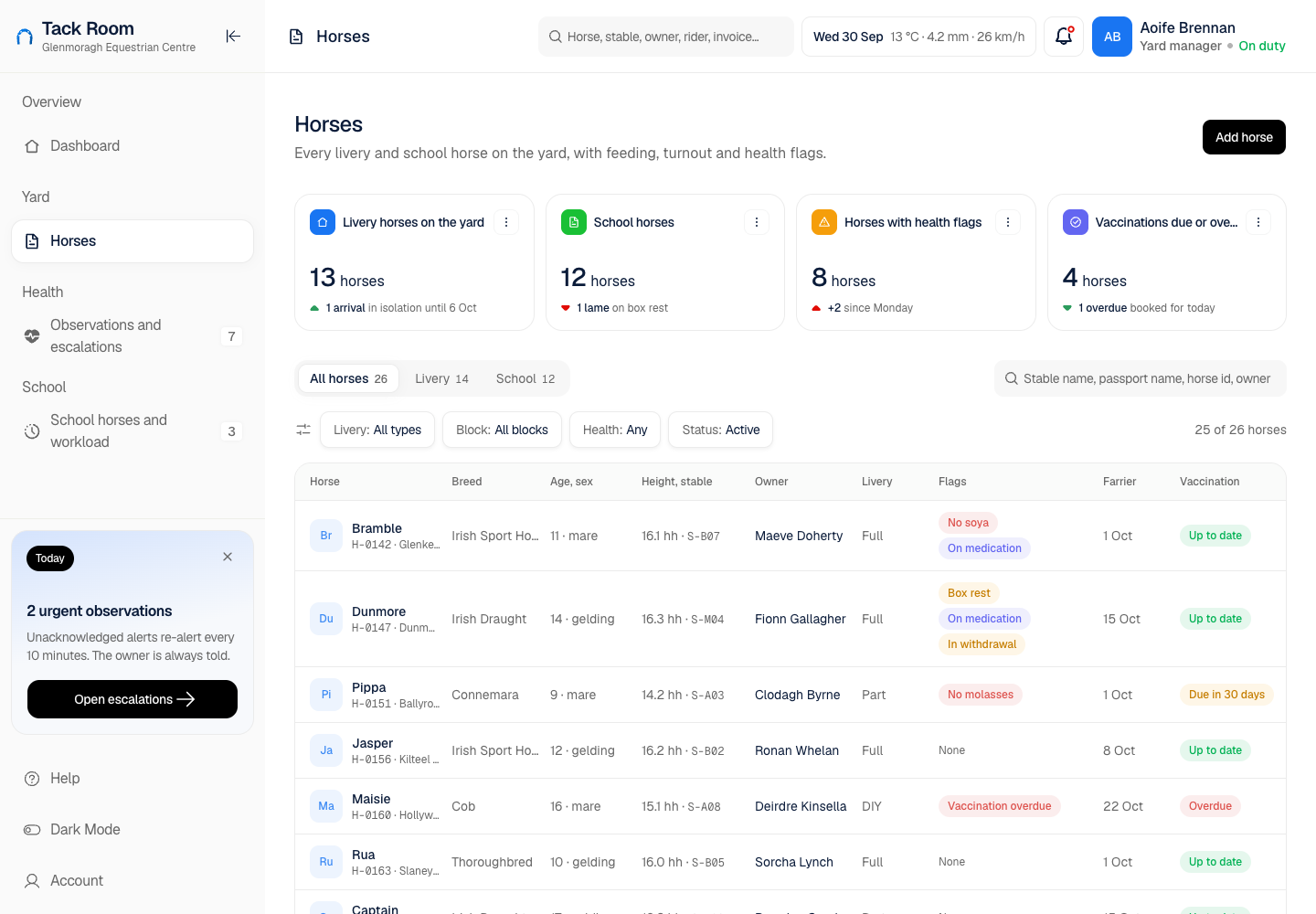Toggle Dark Mode
Viewport: 1316px width, 914px height.
pyautogui.click(x=133, y=830)
